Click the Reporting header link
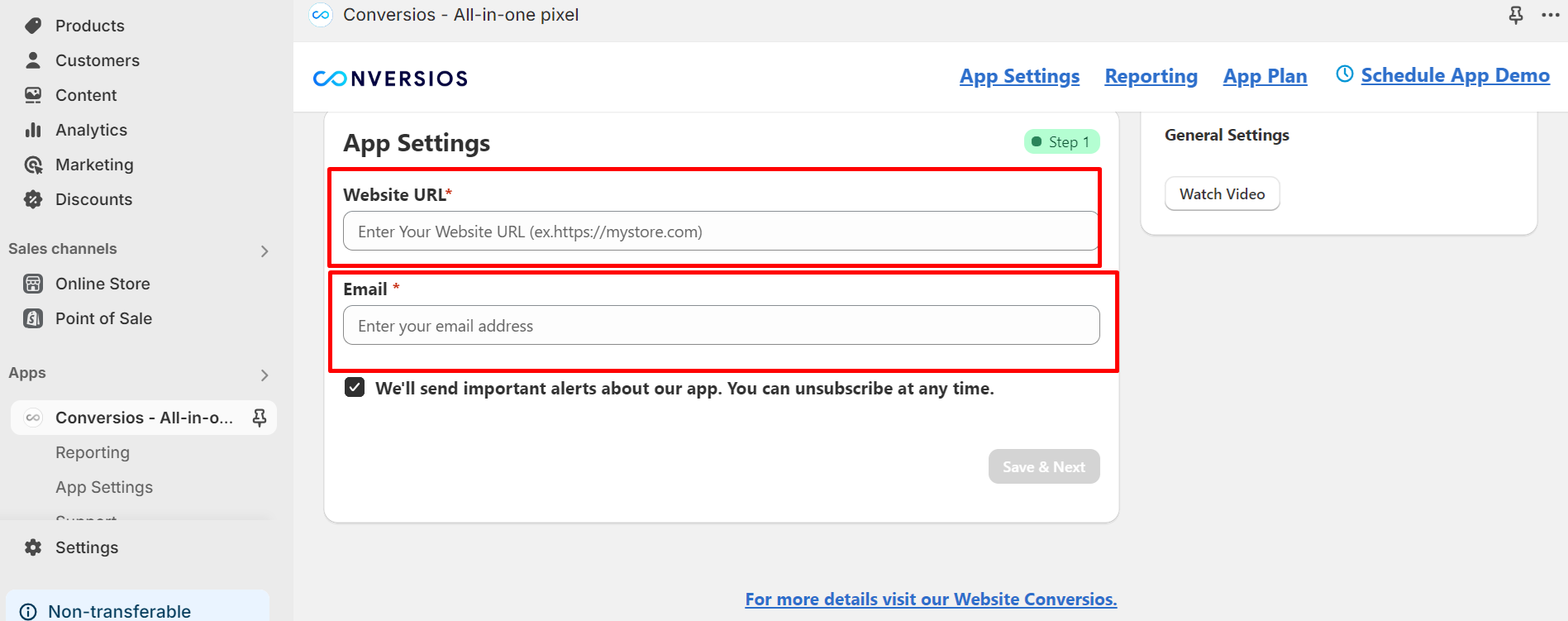 coord(1151,76)
